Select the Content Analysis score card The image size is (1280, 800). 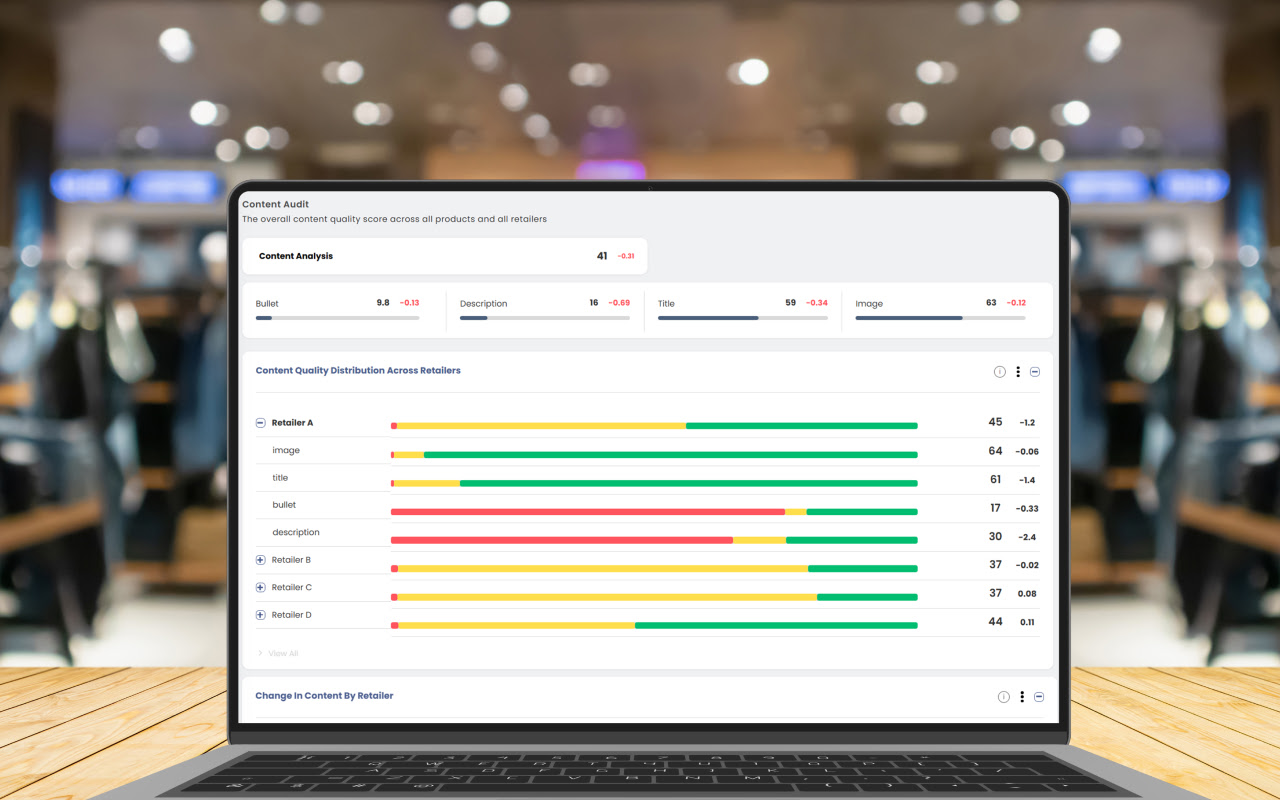tap(444, 256)
